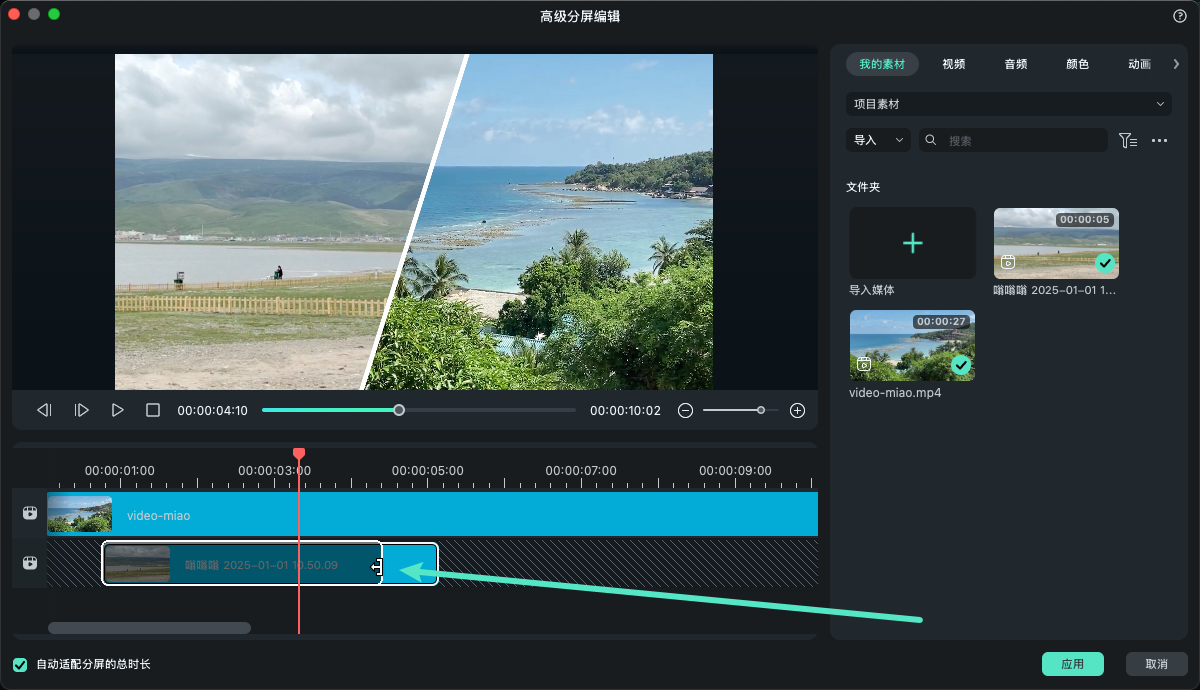The width and height of the screenshot is (1200, 690).
Task: Select the video-miao.mp4 thumbnail
Action: (x=912, y=345)
